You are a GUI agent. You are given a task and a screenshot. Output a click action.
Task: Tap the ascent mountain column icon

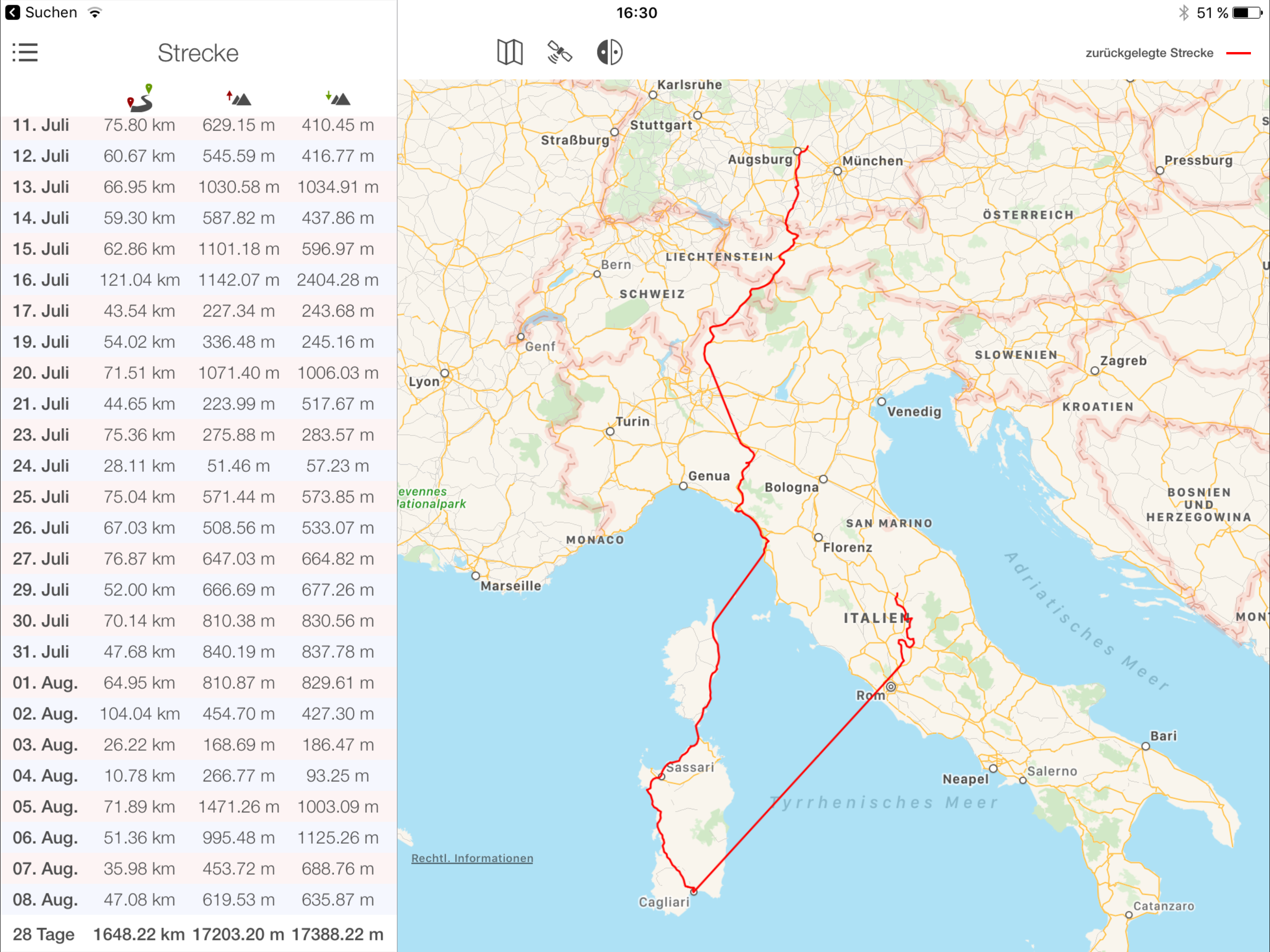pos(238,98)
